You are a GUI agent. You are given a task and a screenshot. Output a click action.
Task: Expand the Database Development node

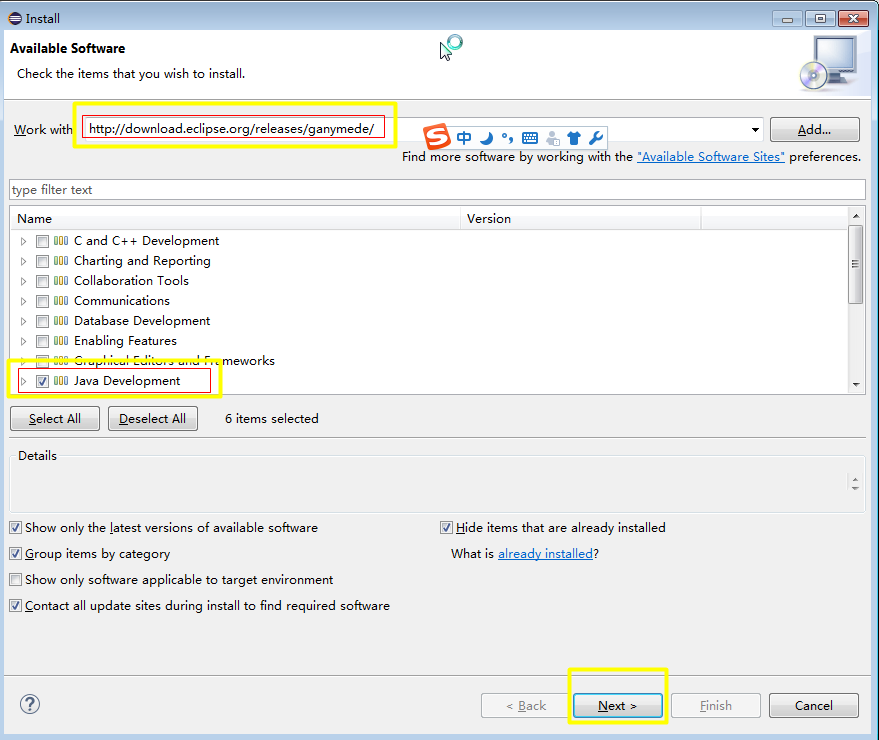23,321
